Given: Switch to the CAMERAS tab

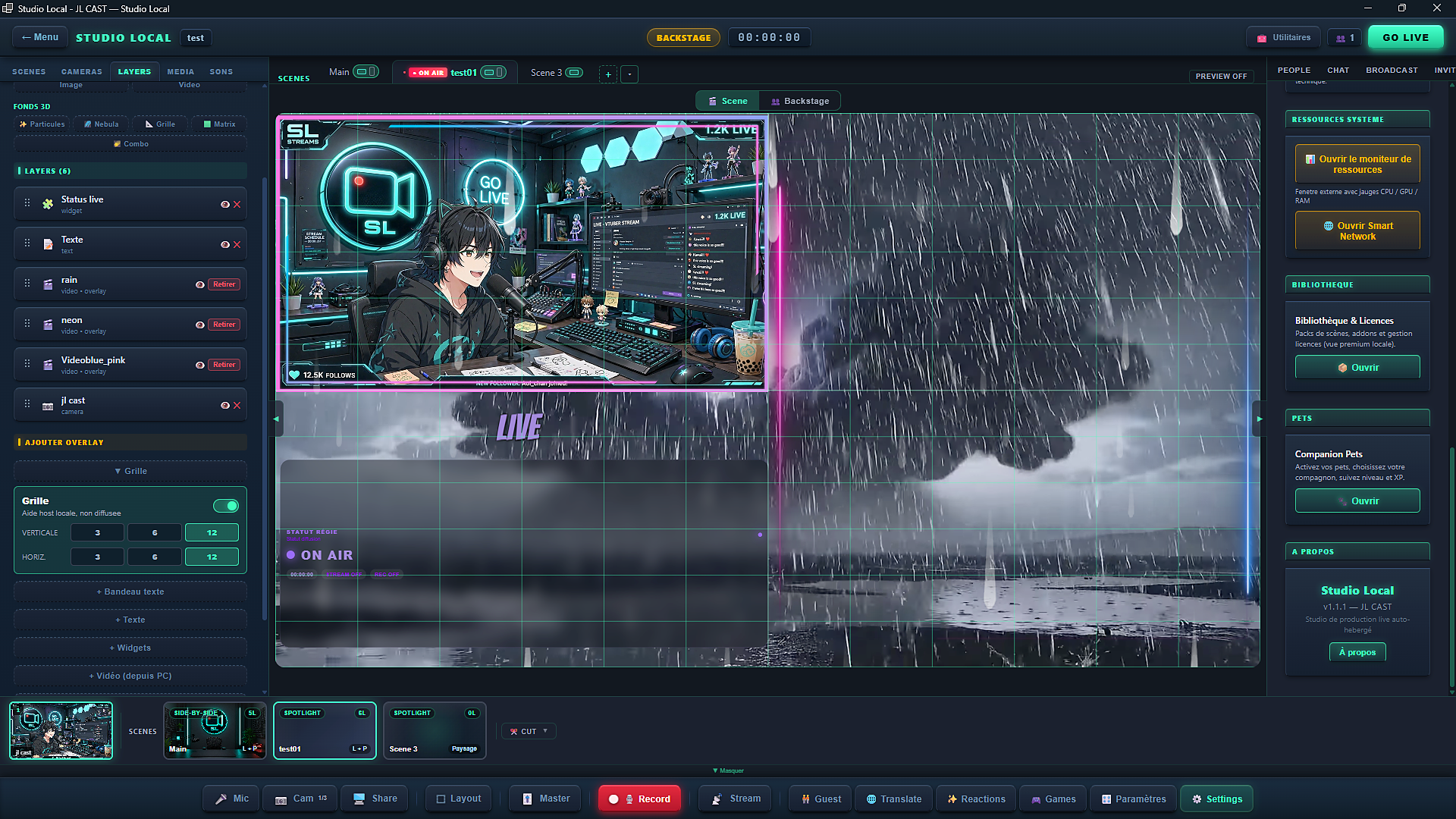Looking at the screenshot, I should (81, 71).
